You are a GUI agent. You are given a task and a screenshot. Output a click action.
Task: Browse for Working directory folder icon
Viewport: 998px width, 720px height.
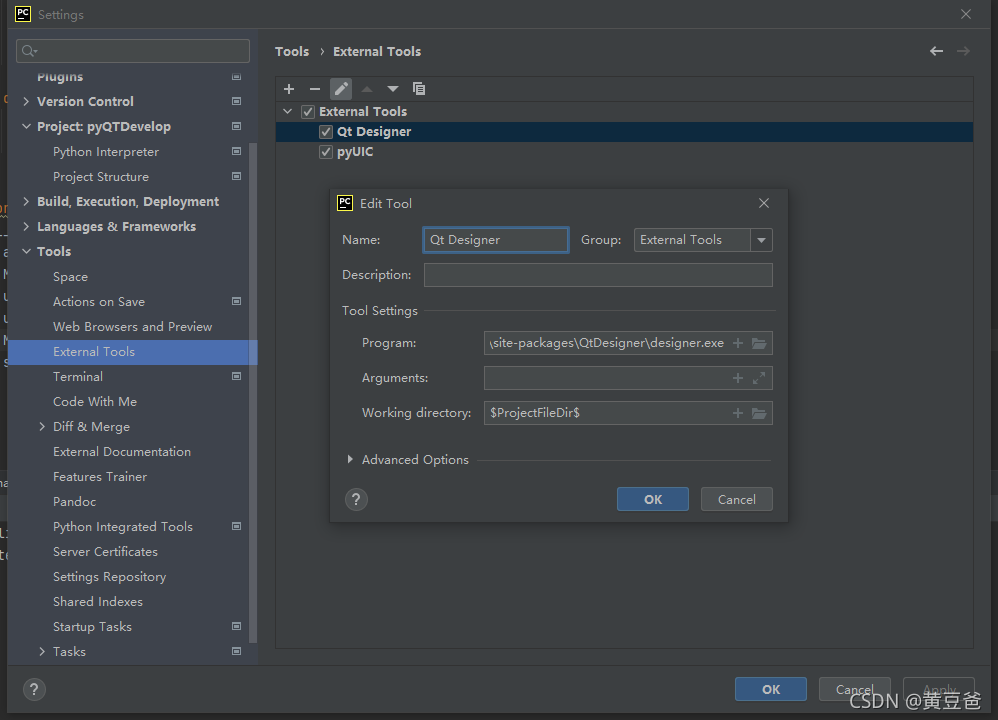(x=759, y=413)
